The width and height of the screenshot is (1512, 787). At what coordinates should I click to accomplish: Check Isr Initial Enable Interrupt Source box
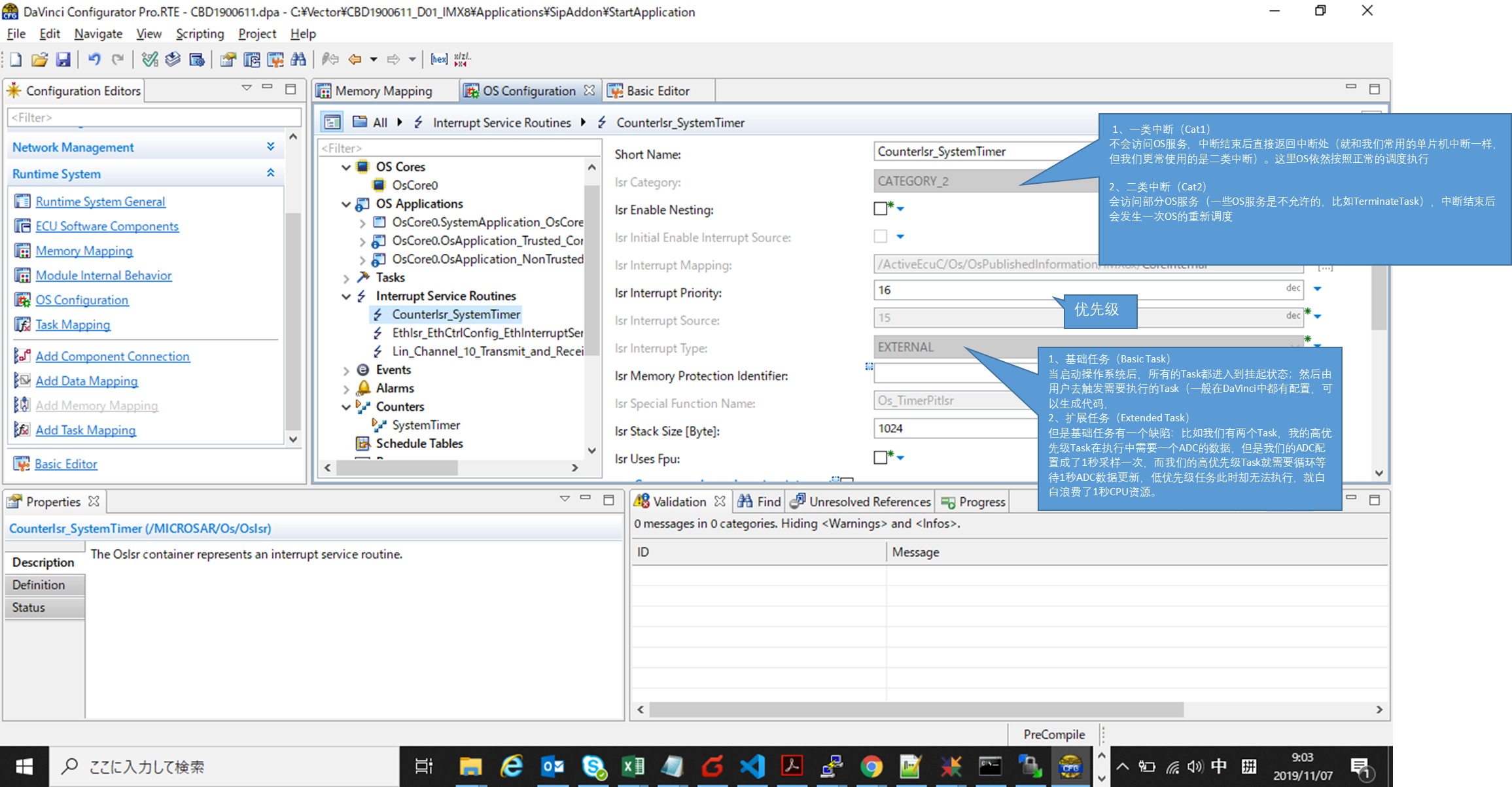881,237
